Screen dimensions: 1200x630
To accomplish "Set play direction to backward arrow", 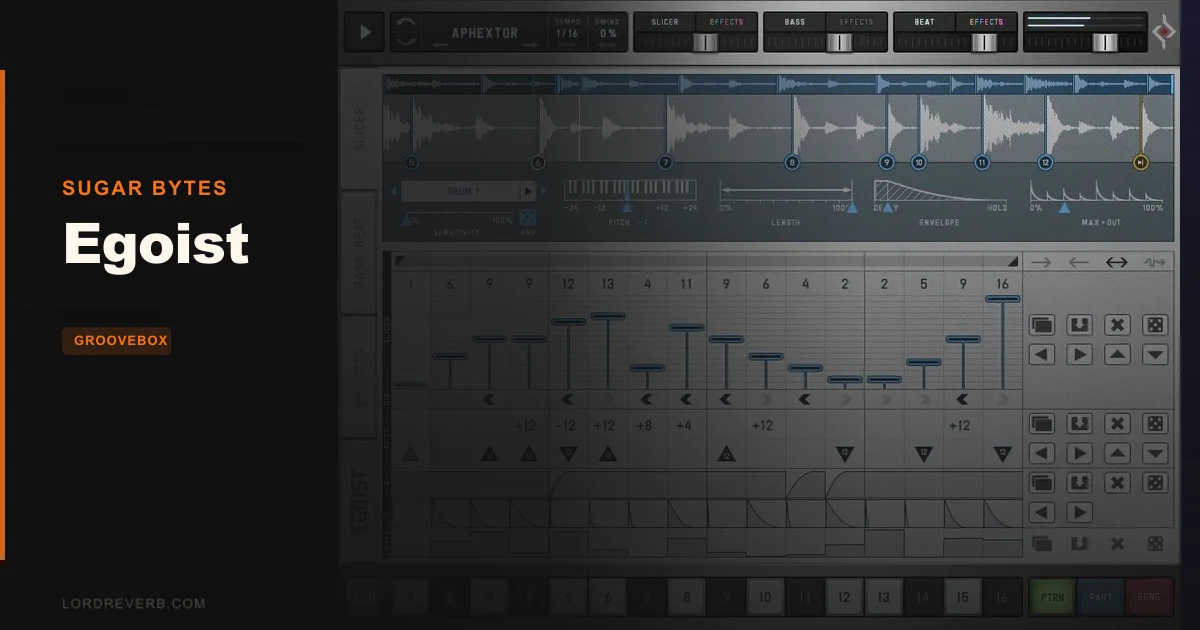I will click(1079, 262).
